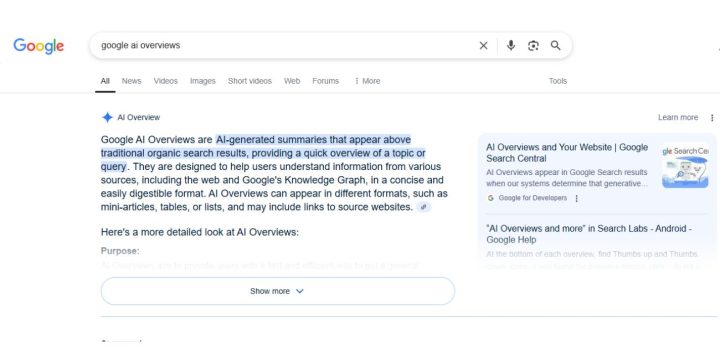The width and height of the screenshot is (720, 360).
Task: Click the Learn more link
Action: (x=678, y=118)
